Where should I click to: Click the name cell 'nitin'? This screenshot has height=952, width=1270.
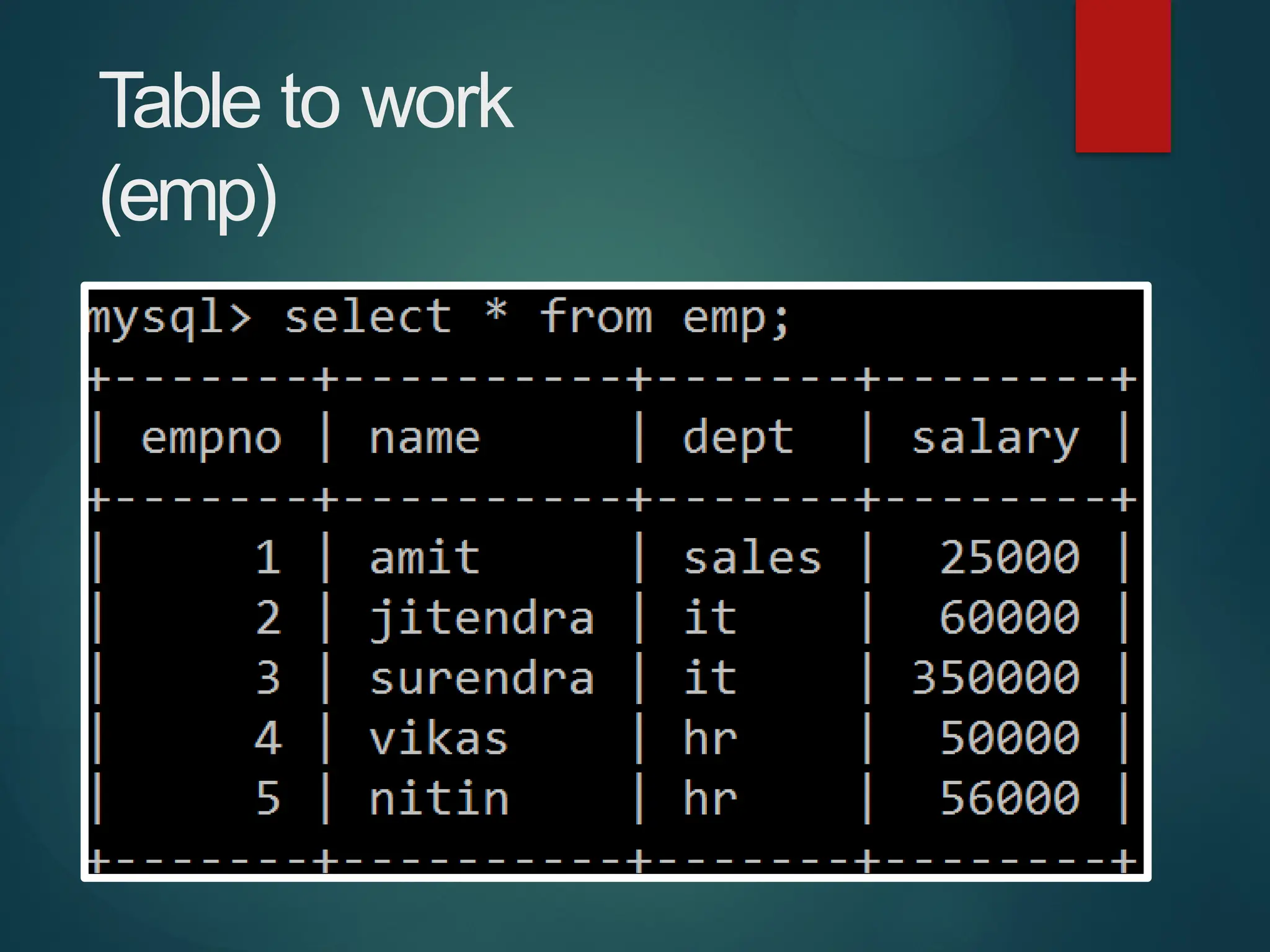(x=439, y=797)
